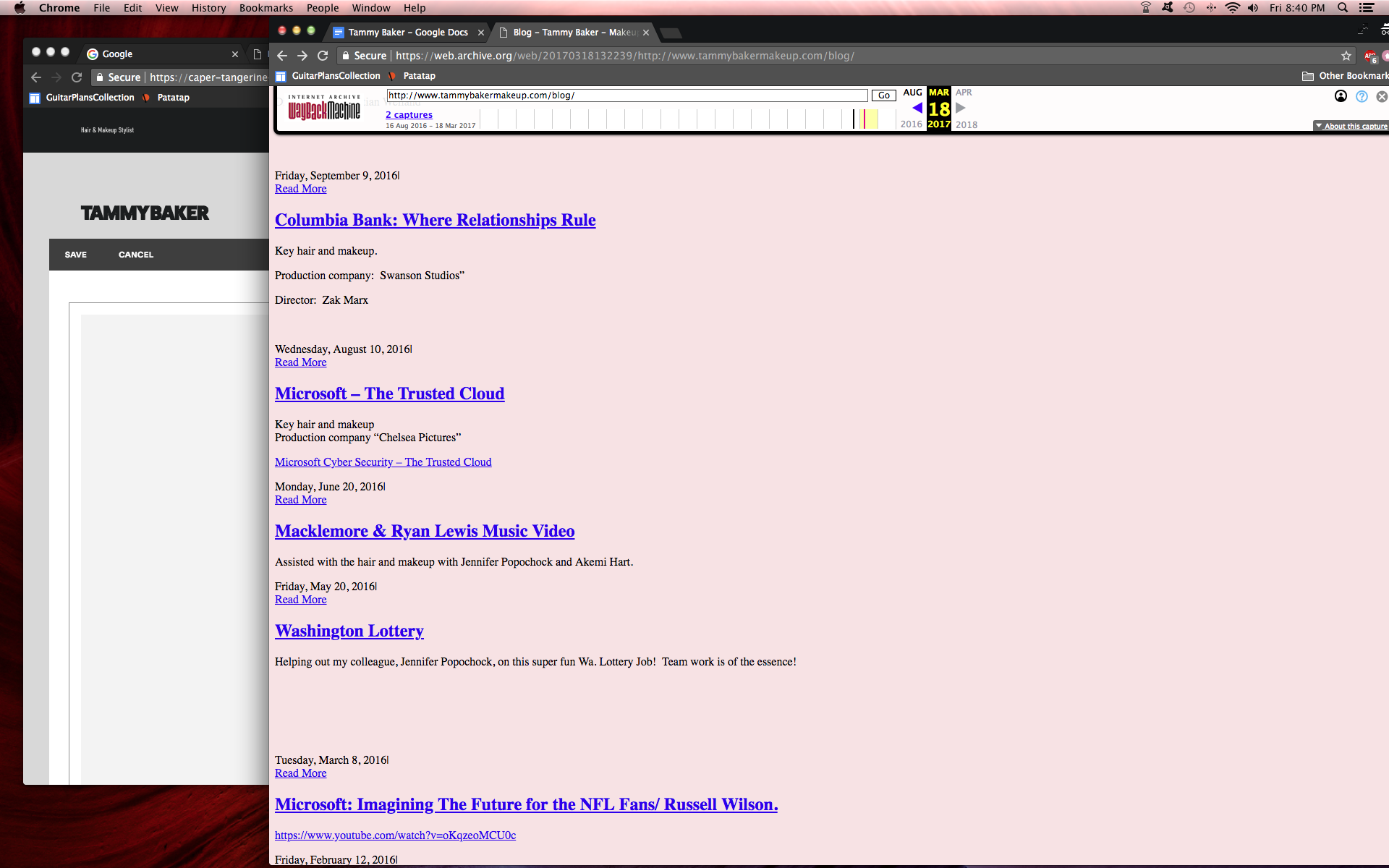
Task: Reload the archived blog page
Action: [323, 56]
